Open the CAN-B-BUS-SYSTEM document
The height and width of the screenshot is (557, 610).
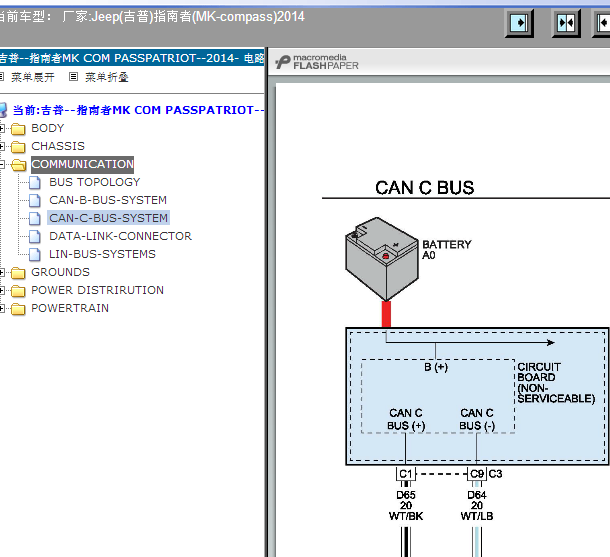pos(108,200)
